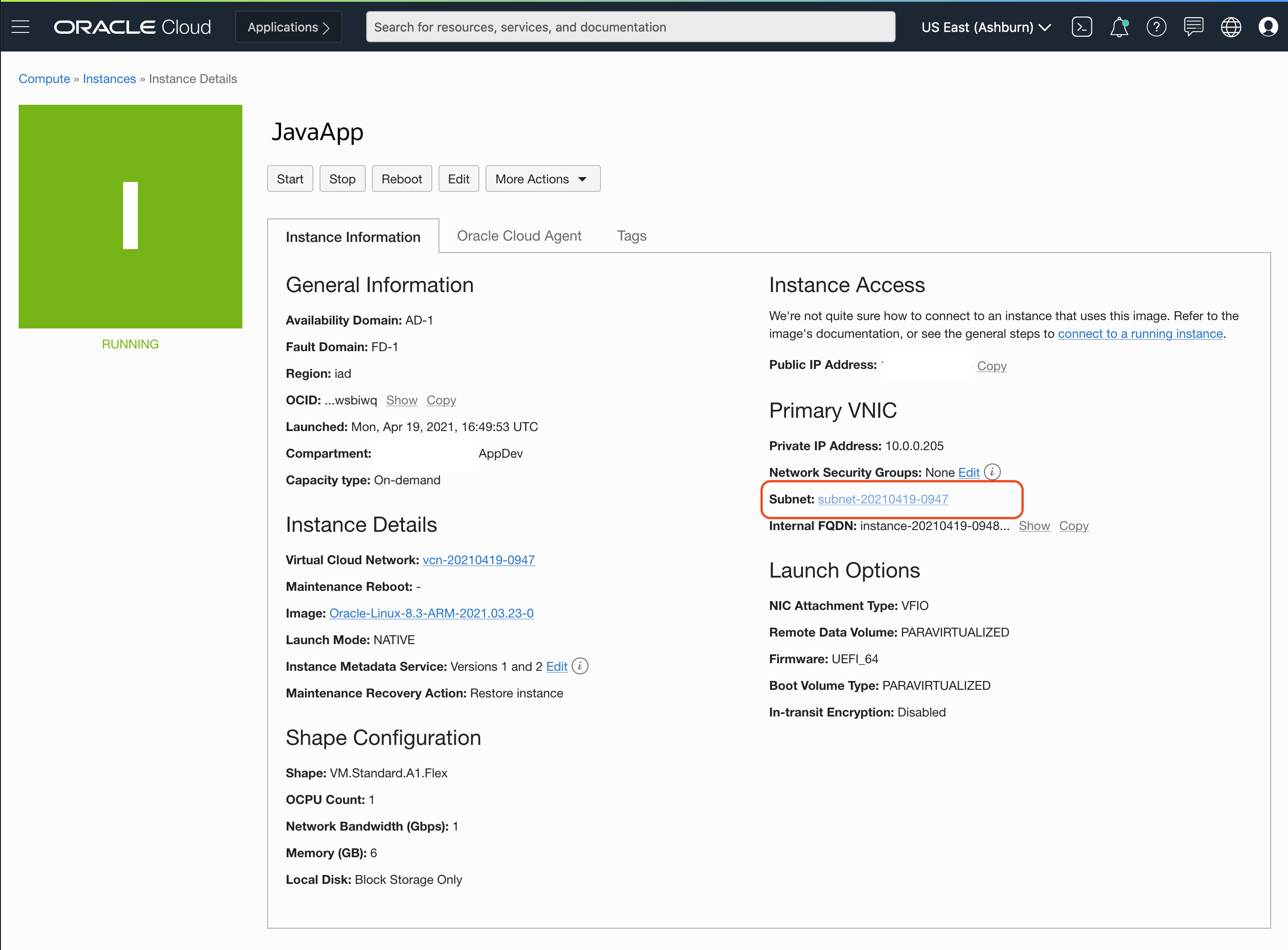The image size is (1288, 950).
Task: Open the hamburger navigation menu
Action: [20, 27]
